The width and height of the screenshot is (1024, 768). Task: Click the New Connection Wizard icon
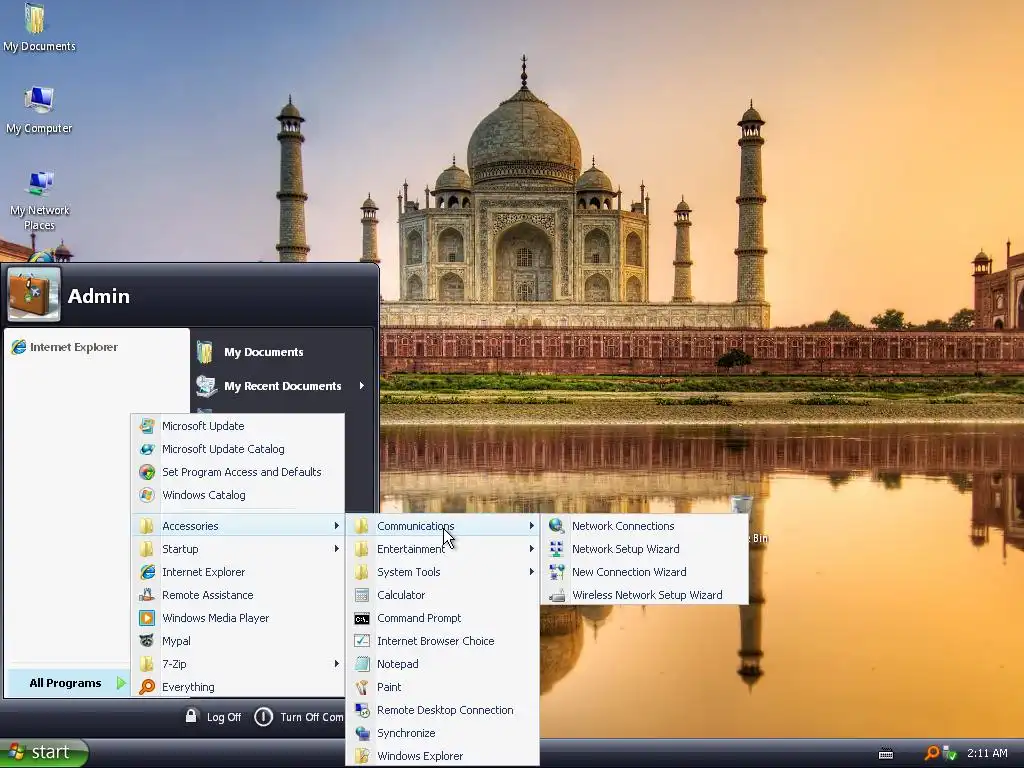click(556, 572)
